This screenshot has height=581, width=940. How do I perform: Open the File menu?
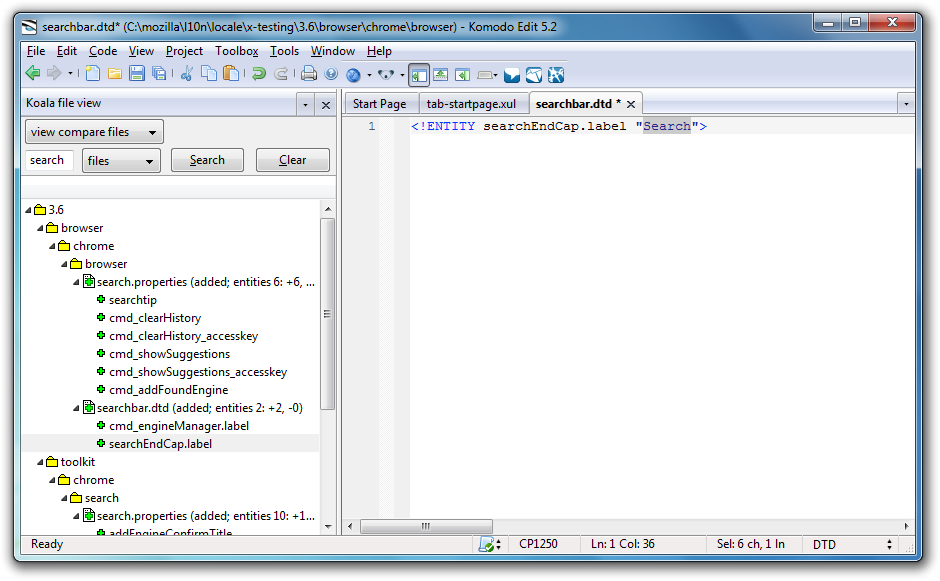[36, 51]
